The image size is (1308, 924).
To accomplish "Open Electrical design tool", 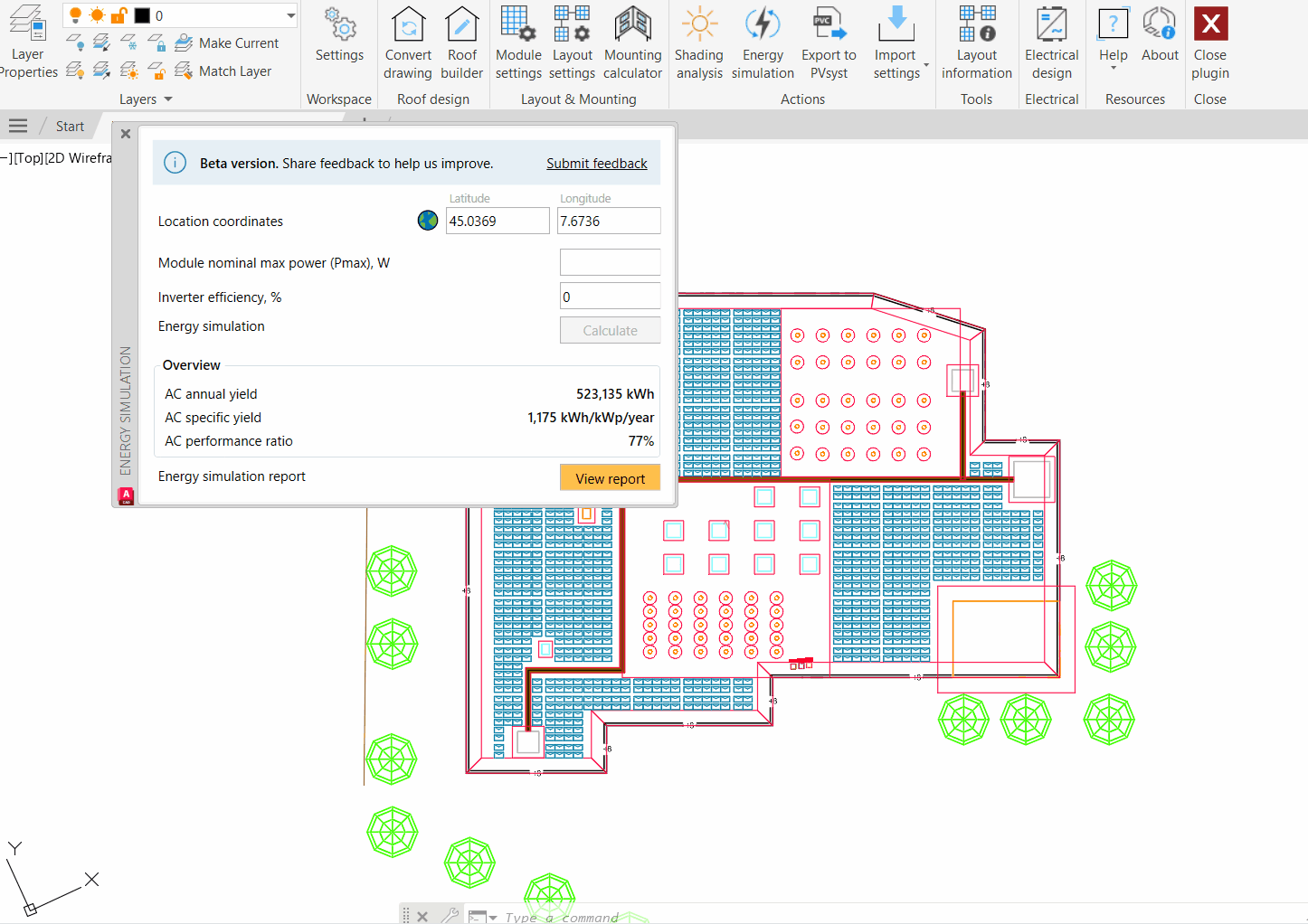I will point(1051,42).
